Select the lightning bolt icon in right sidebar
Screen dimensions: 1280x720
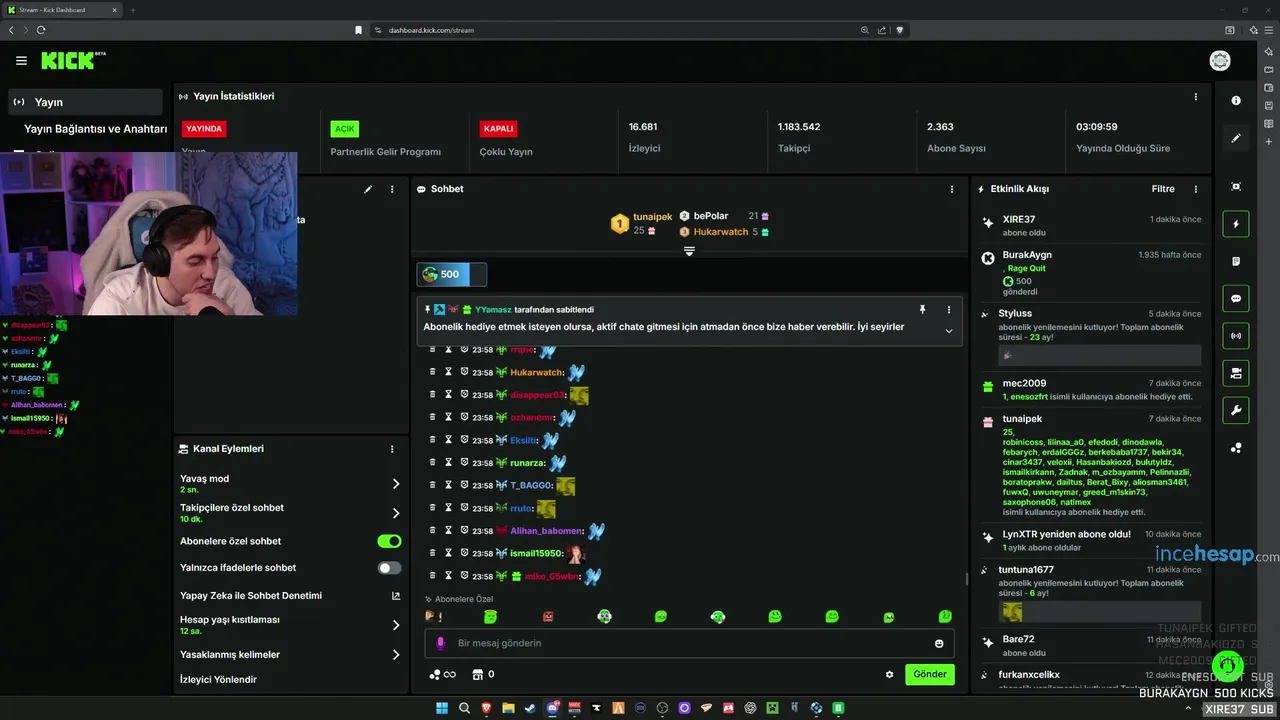click(x=1236, y=224)
